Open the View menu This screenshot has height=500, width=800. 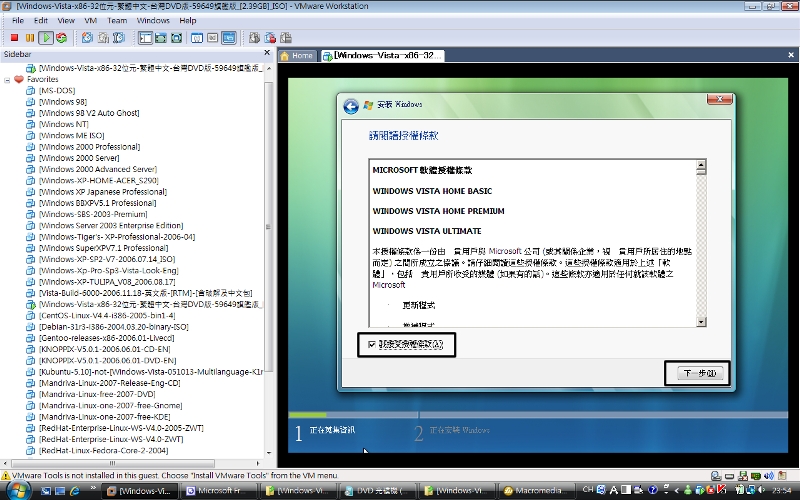(x=66, y=20)
